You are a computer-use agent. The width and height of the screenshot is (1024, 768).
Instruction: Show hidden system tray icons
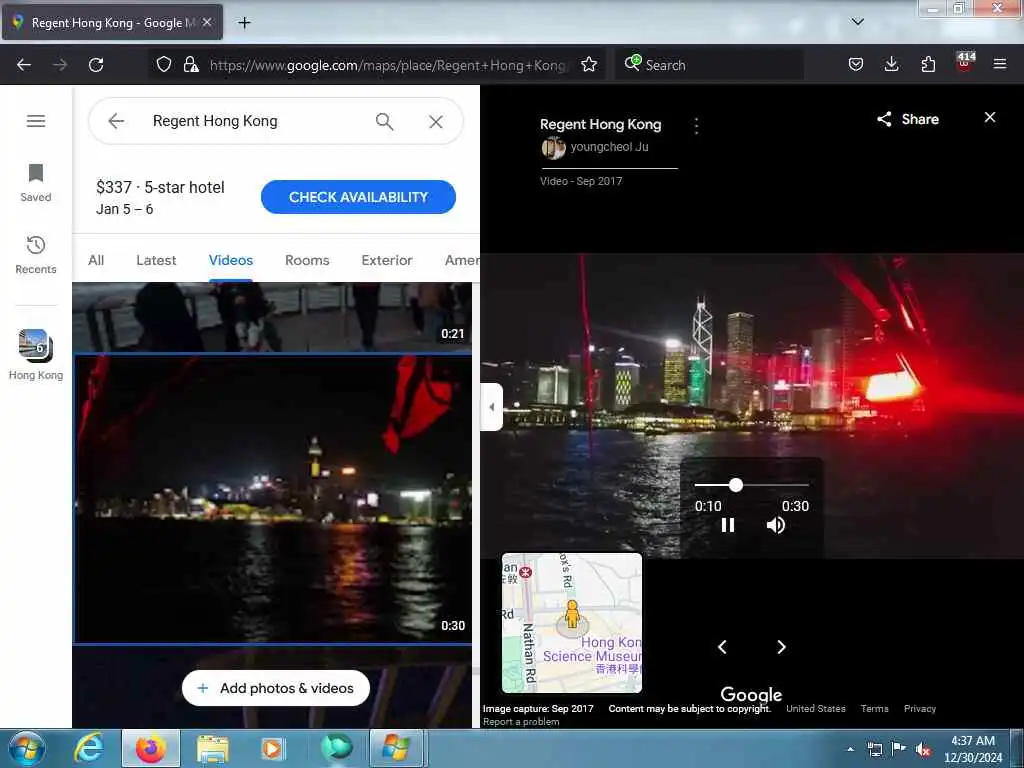[x=850, y=749]
